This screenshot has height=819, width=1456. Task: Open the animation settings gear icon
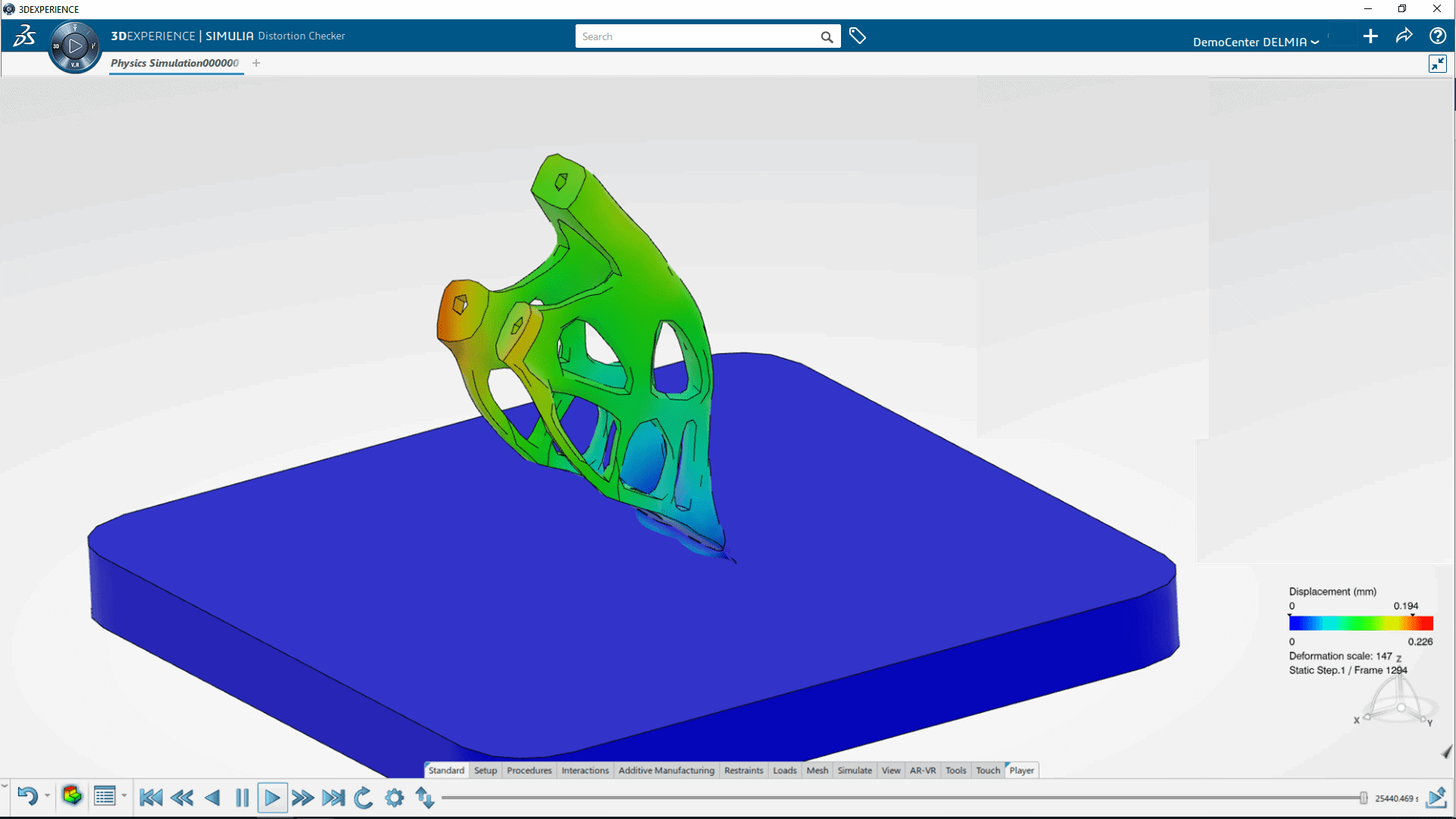(x=394, y=798)
